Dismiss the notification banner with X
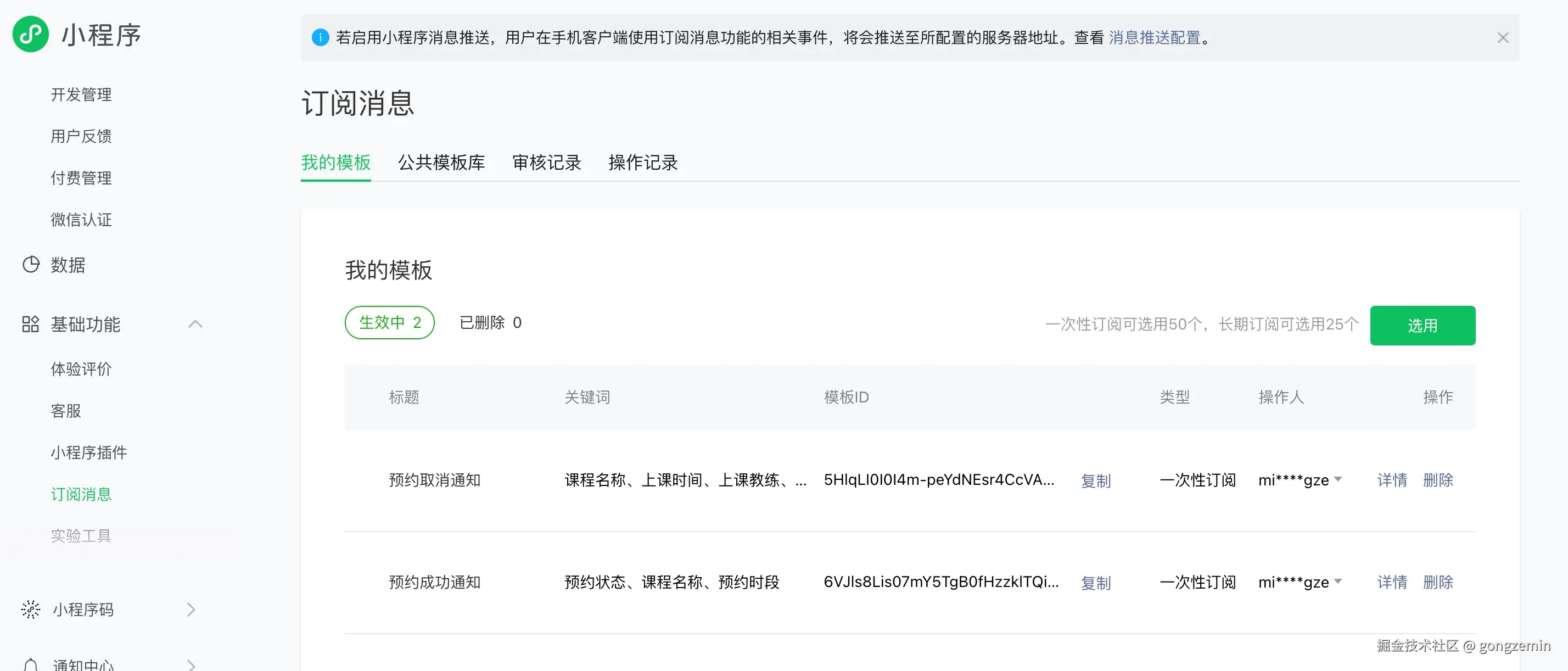1568x671 pixels. click(1502, 38)
